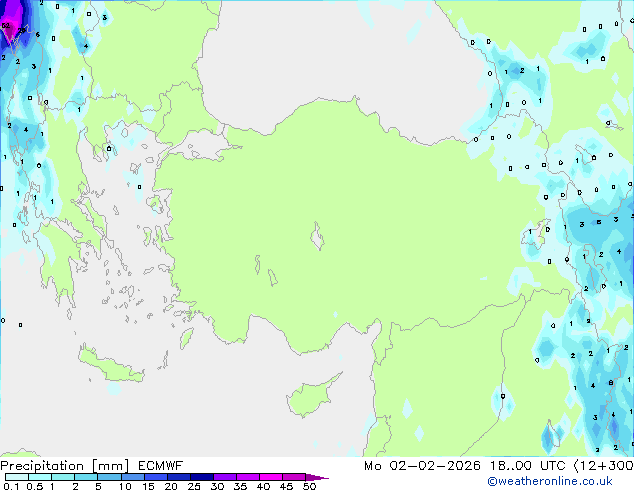The height and width of the screenshot is (490, 634).
Task: Select the 0.5–1 mm legend color swatch
Action: pyautogui.click(x=40, y=477)
